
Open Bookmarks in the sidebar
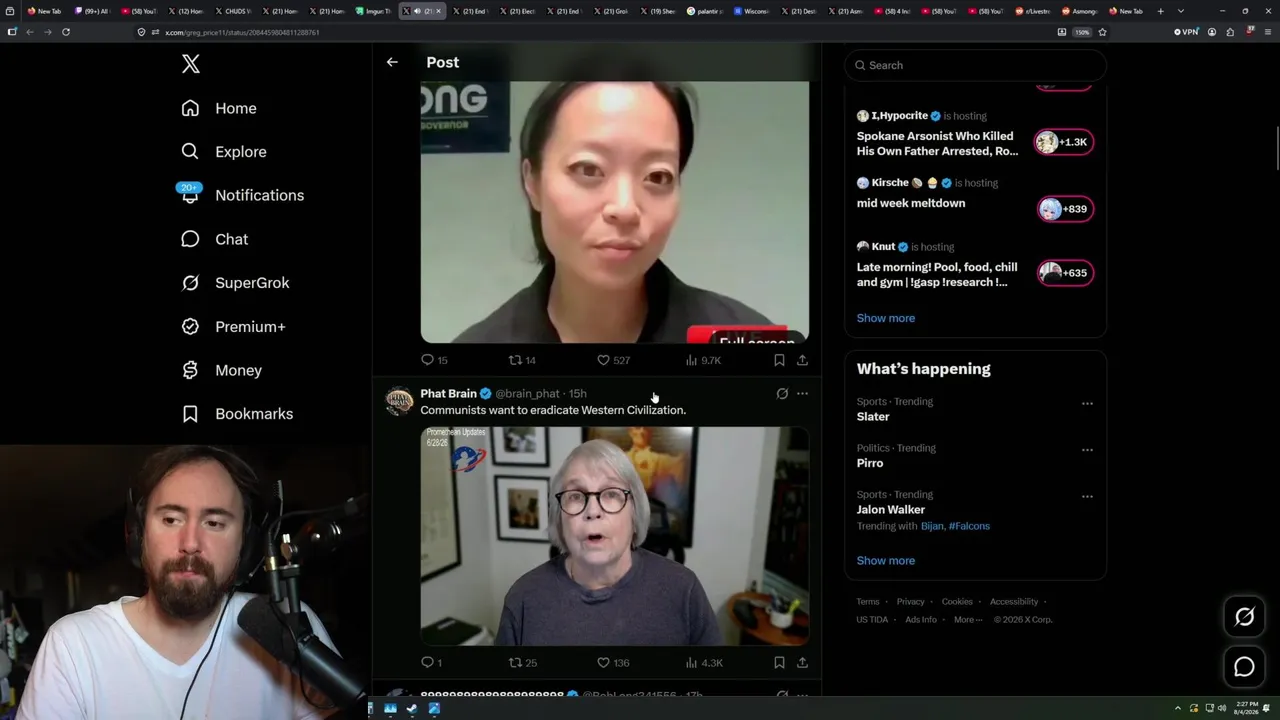238,414
